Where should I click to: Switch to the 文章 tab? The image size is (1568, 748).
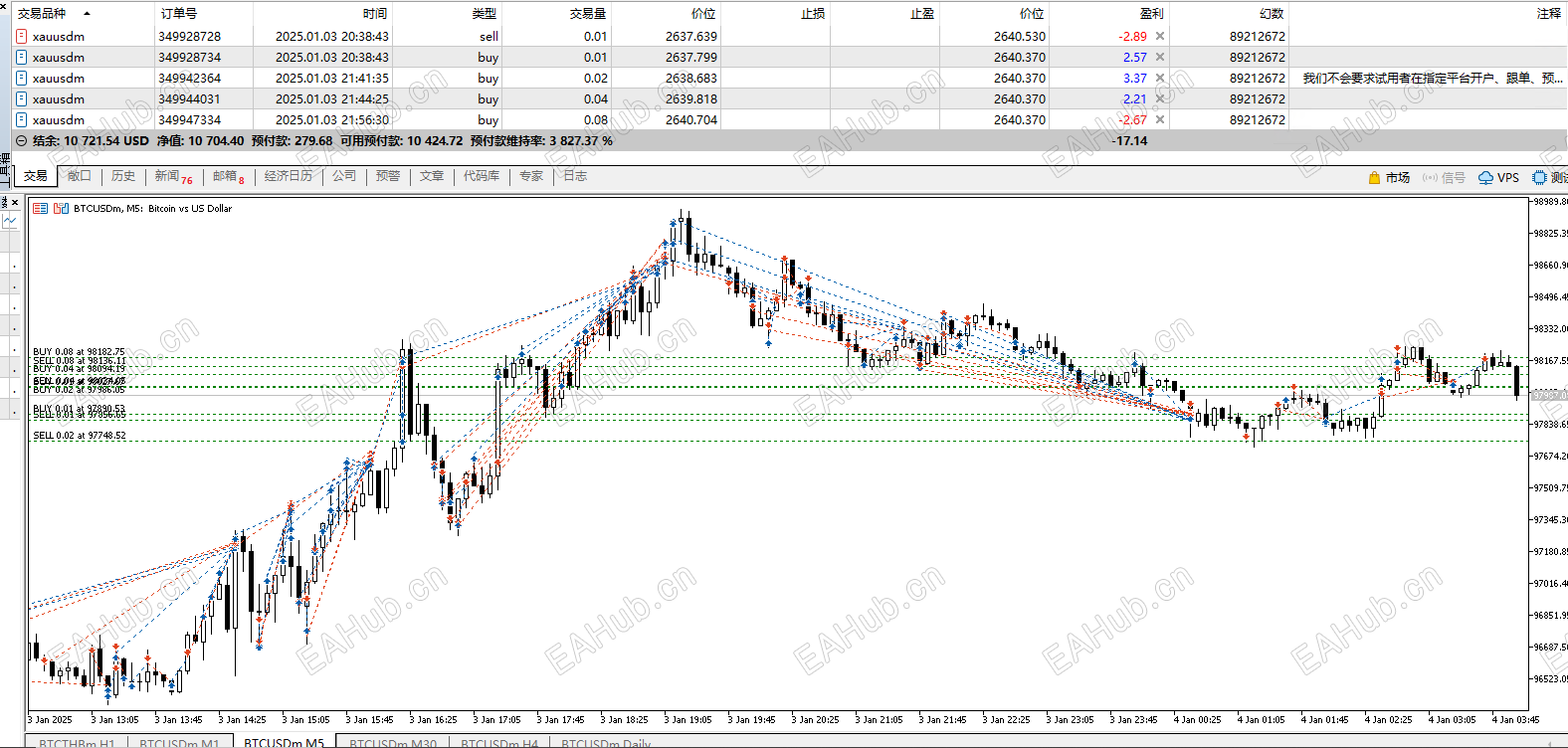click(x=432, y=176)
